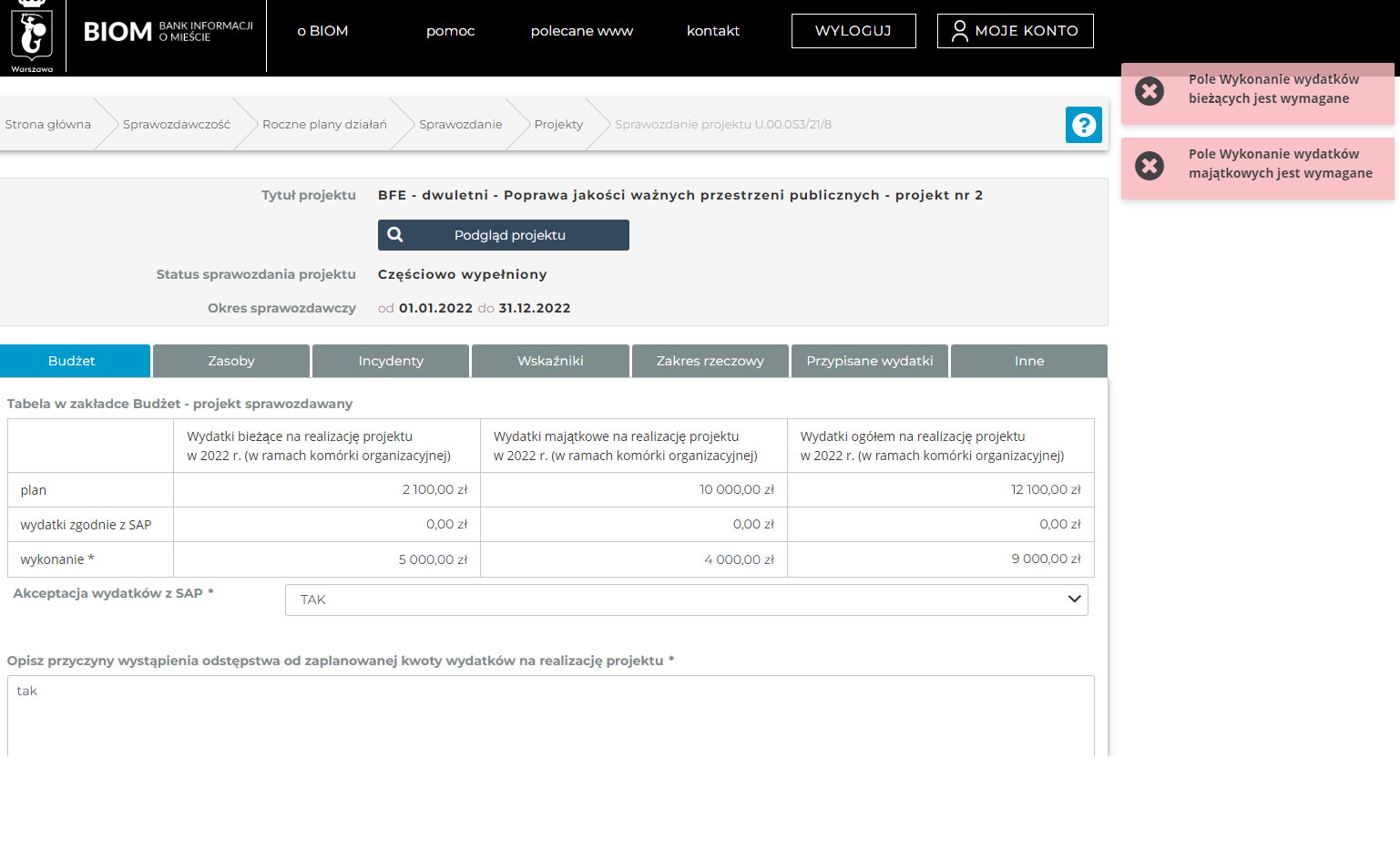Select the Wskaźniki tab
The height and width of the screenshot is (841, 1400).
coord(550,361)
